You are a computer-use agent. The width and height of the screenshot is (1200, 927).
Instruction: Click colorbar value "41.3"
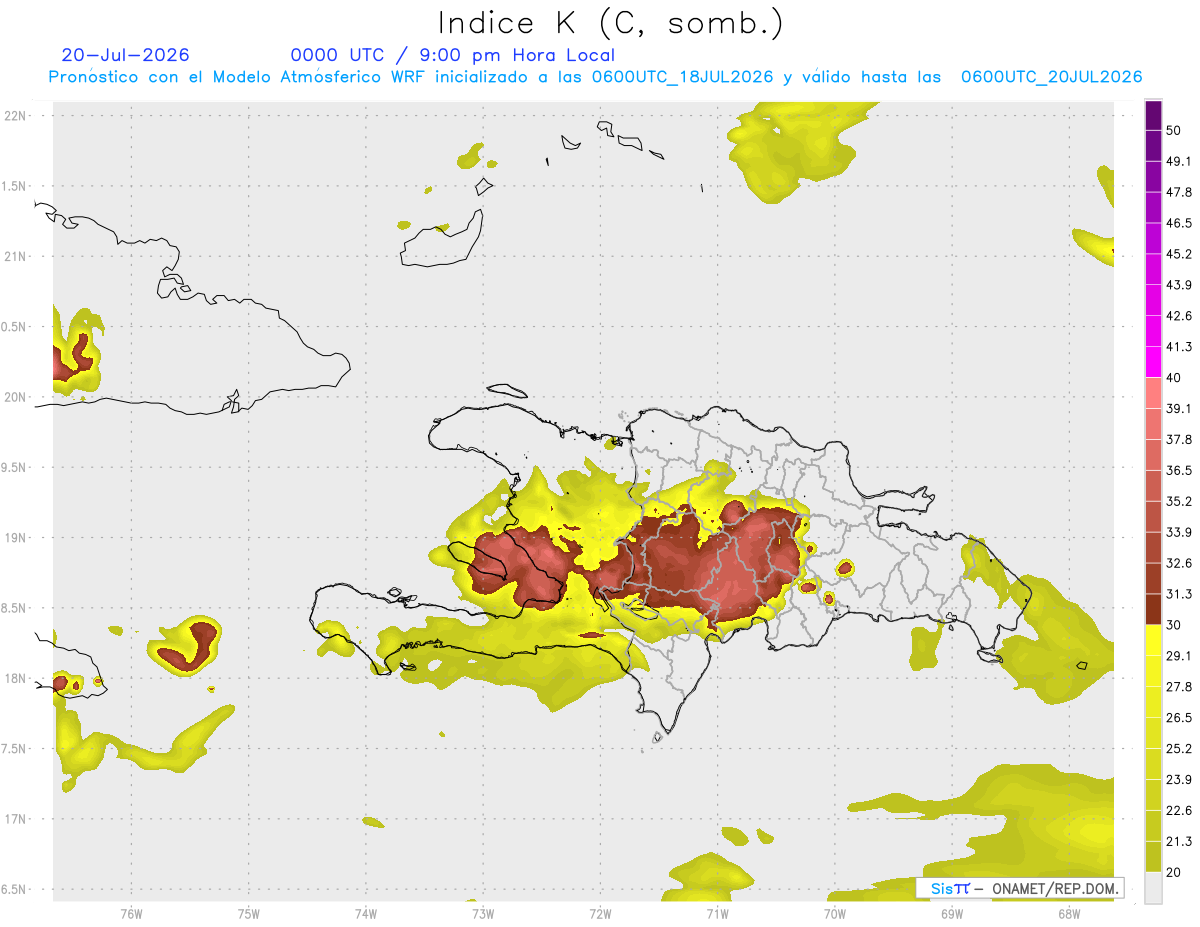(x=1179, y=346)
